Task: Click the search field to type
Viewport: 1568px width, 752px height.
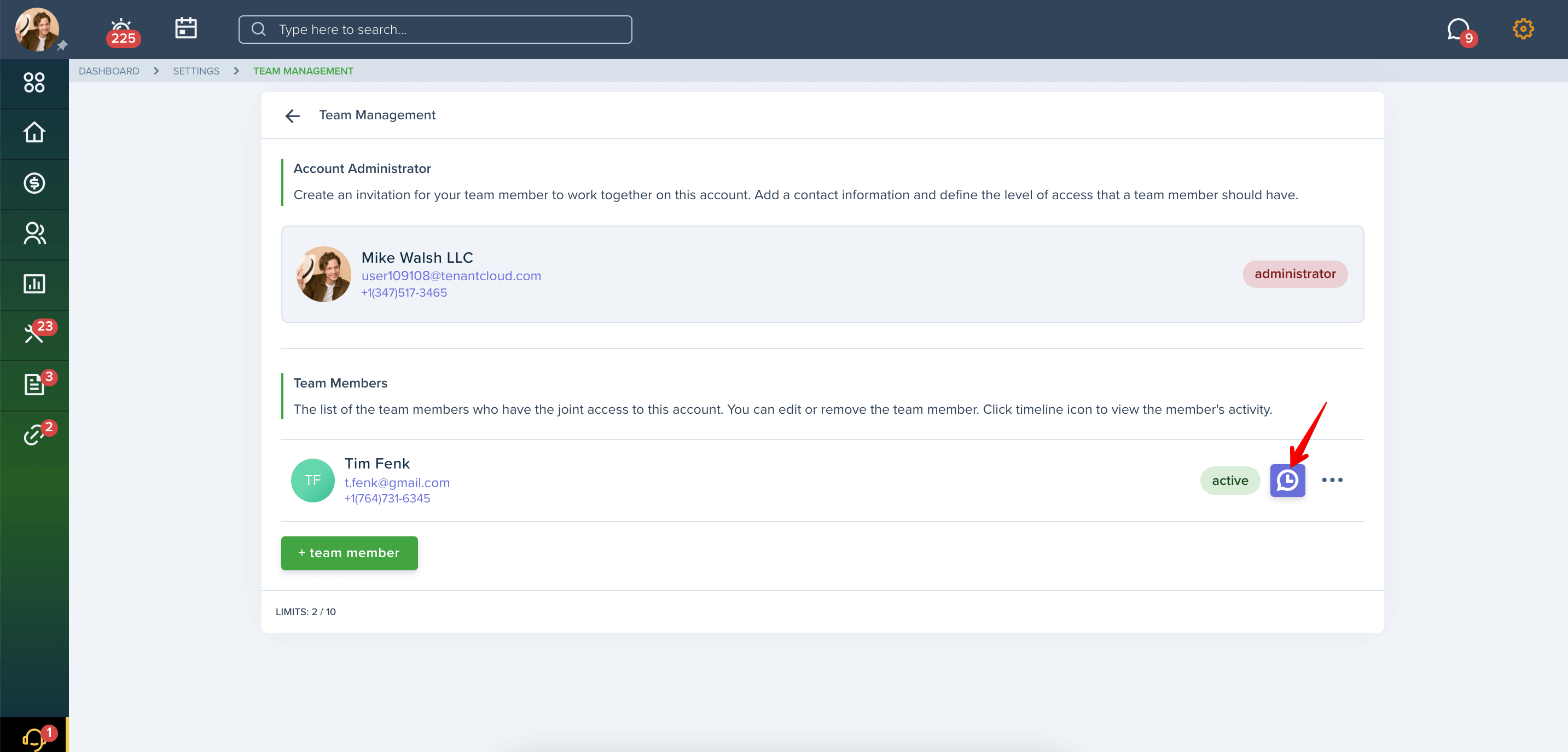Action: (x=435, y=29)
